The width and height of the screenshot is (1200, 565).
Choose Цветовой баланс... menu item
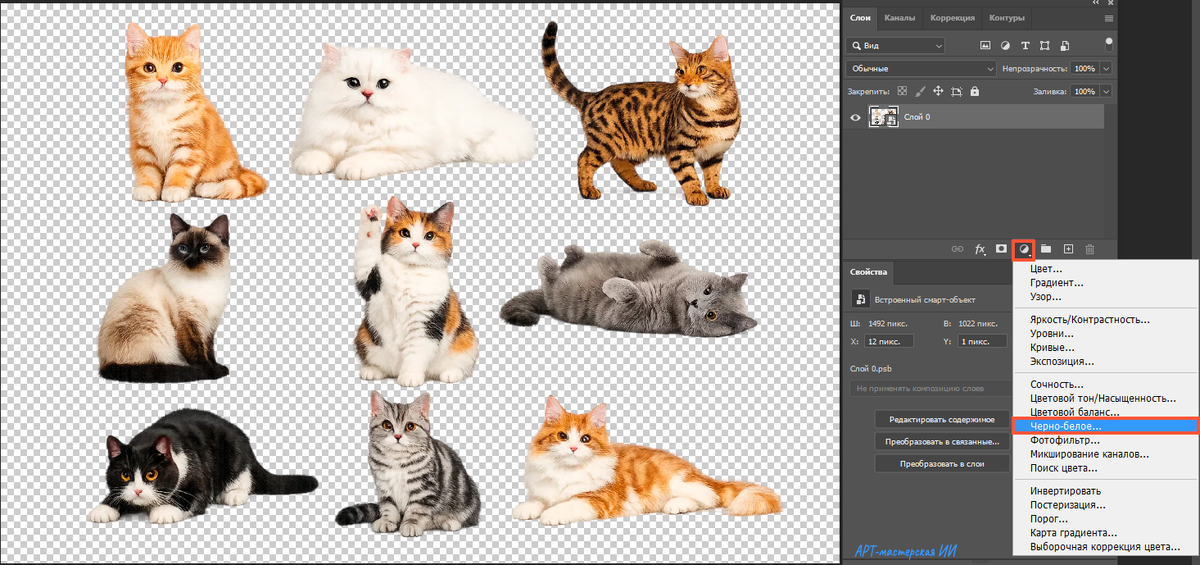coord(1105,412)
